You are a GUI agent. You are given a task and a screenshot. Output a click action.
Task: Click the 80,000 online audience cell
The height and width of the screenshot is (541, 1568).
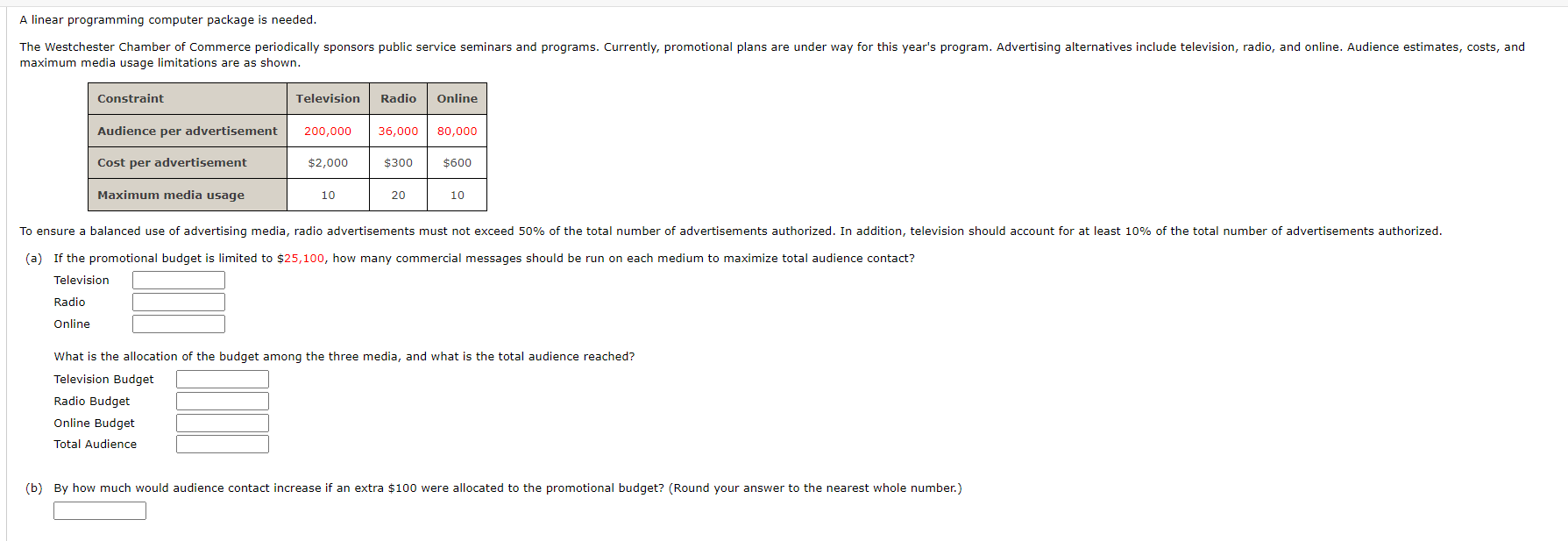point(458,131)
